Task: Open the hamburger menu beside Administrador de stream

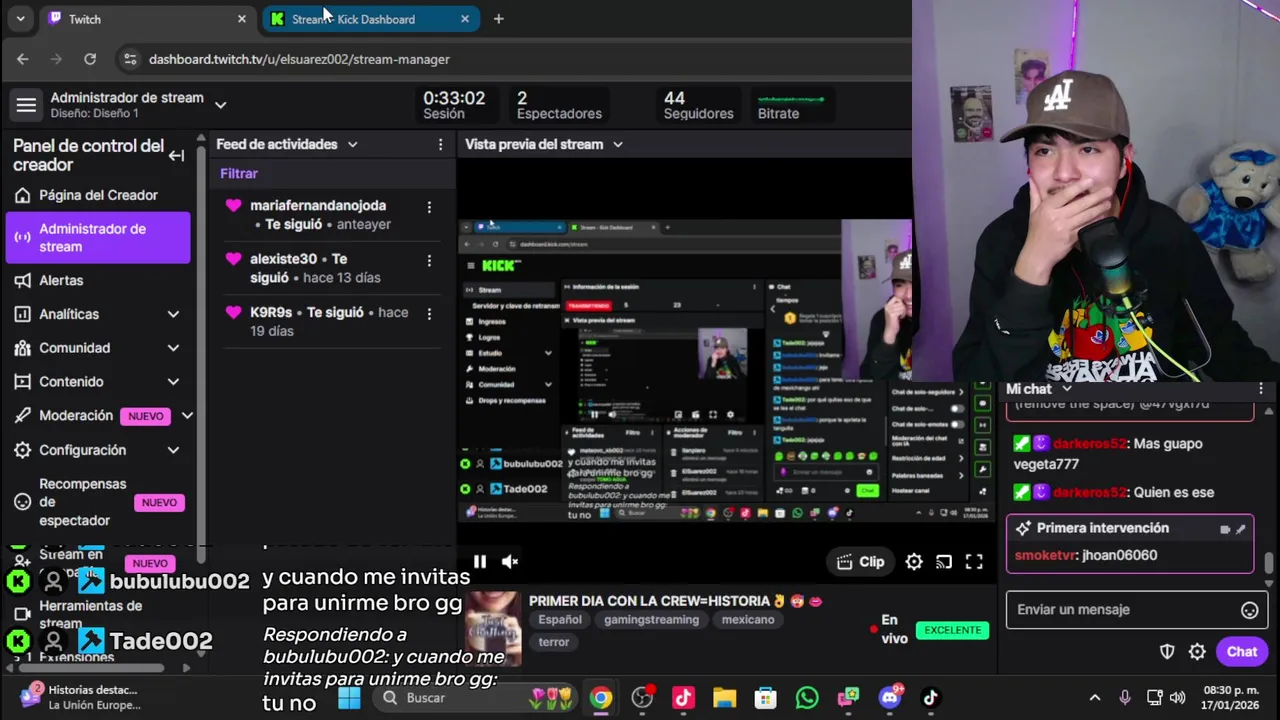Action: (x=26, y=105)
